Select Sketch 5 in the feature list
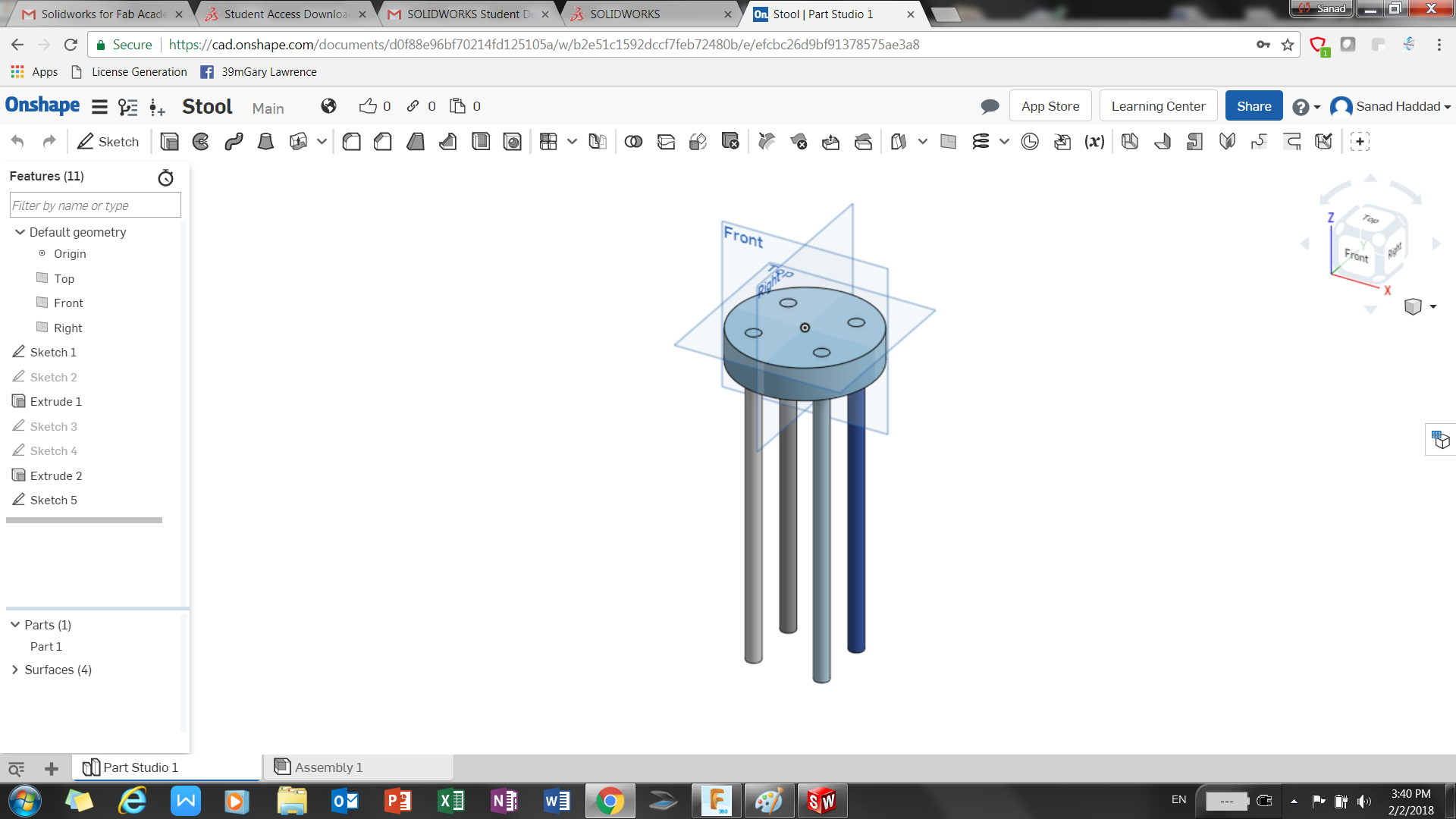Viewport: 1456px width, 819px height. pos(53,500)
